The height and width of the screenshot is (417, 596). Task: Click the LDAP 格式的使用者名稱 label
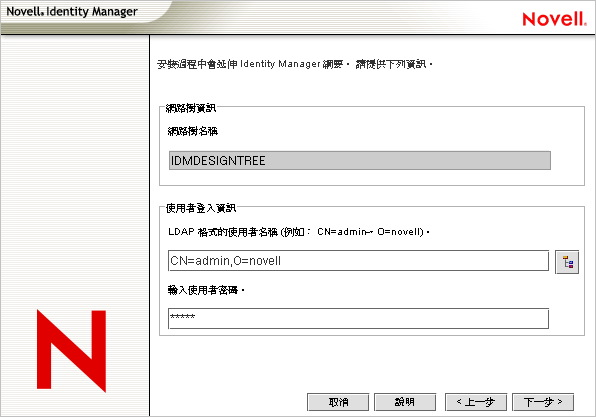coord(299,232)
